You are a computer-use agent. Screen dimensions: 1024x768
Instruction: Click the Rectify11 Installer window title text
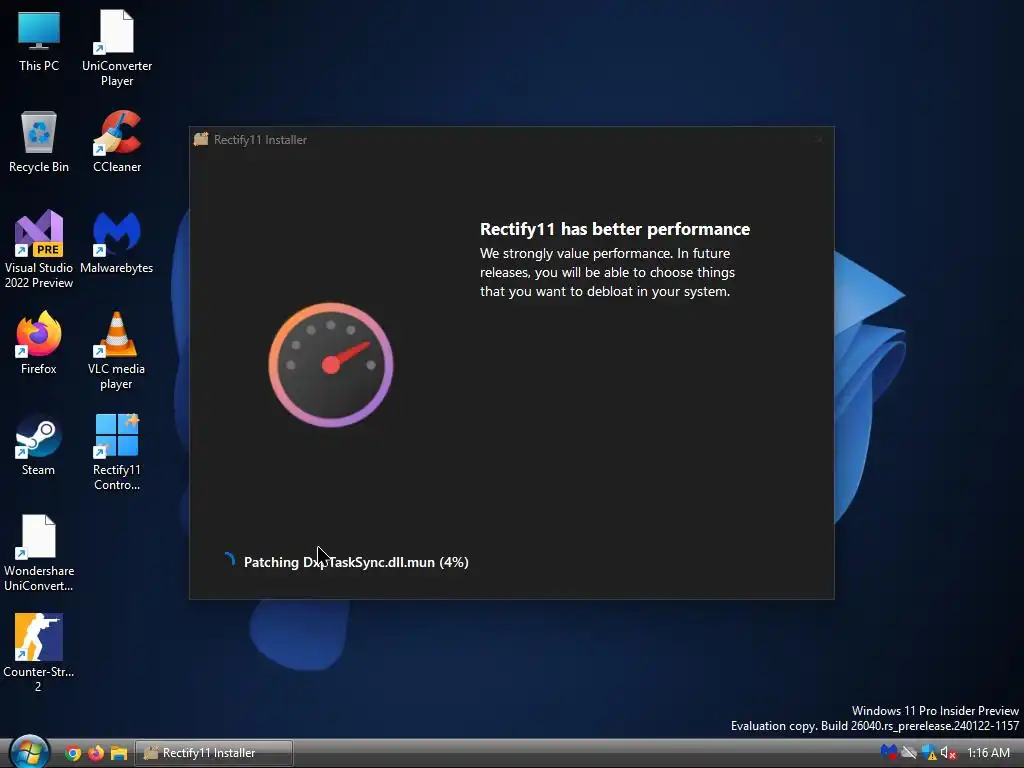tap(260, 140)
